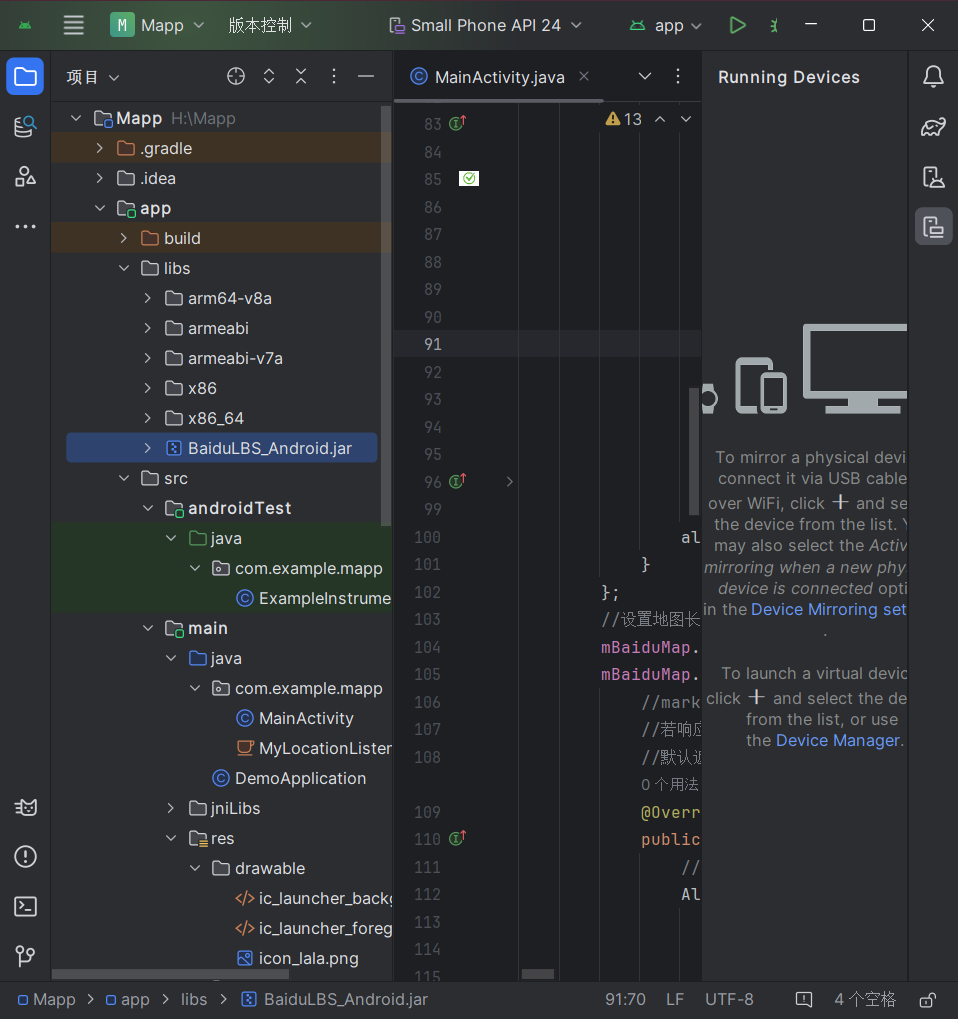This screenshot has height=1019, width=958.
Task: Open the Device Manager tool window
Action: click(x=933, y=177)
